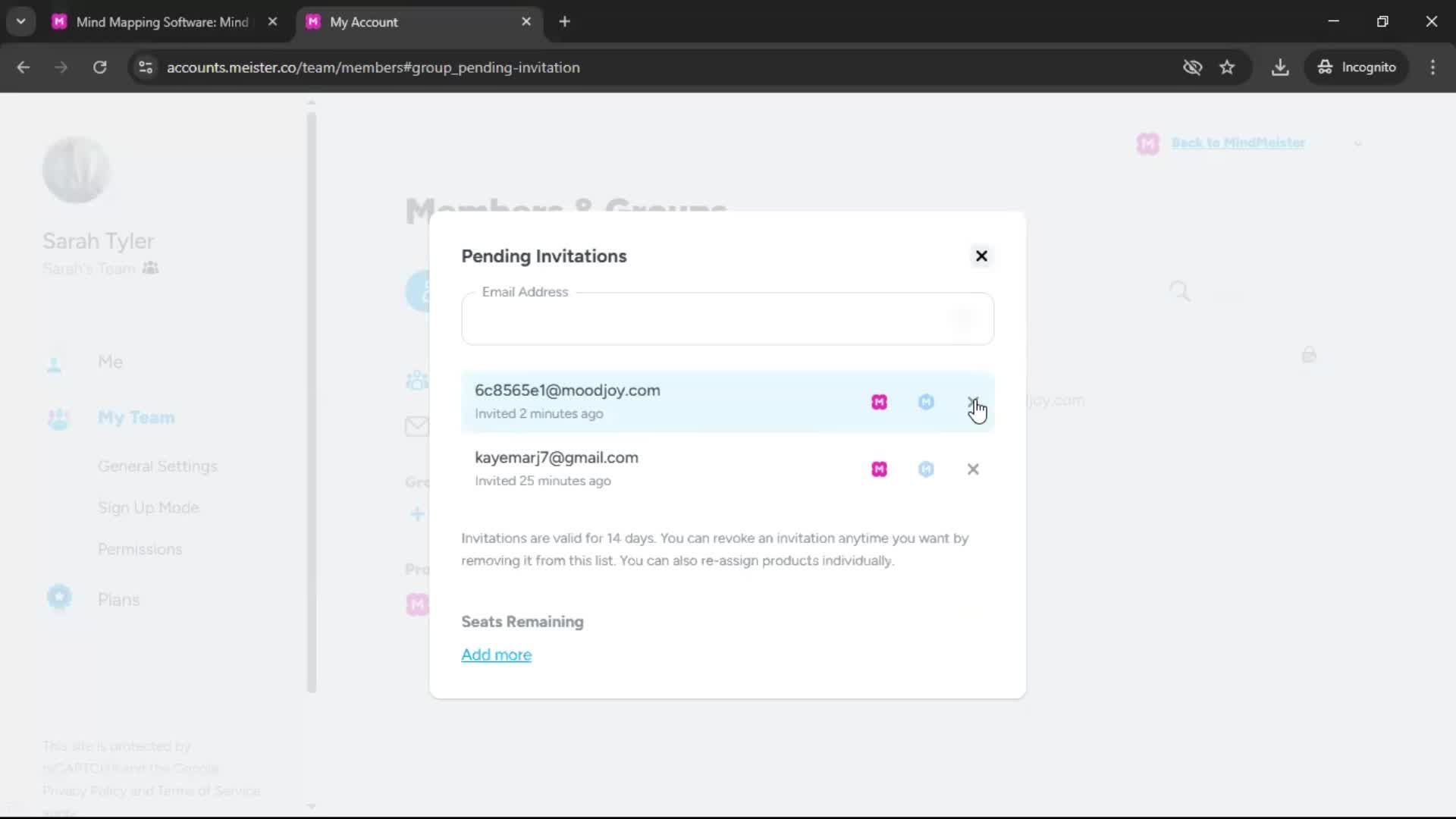
Task: Revoke invitation for kayemarj7@gmail.com
Action: [x=973, y=469]
